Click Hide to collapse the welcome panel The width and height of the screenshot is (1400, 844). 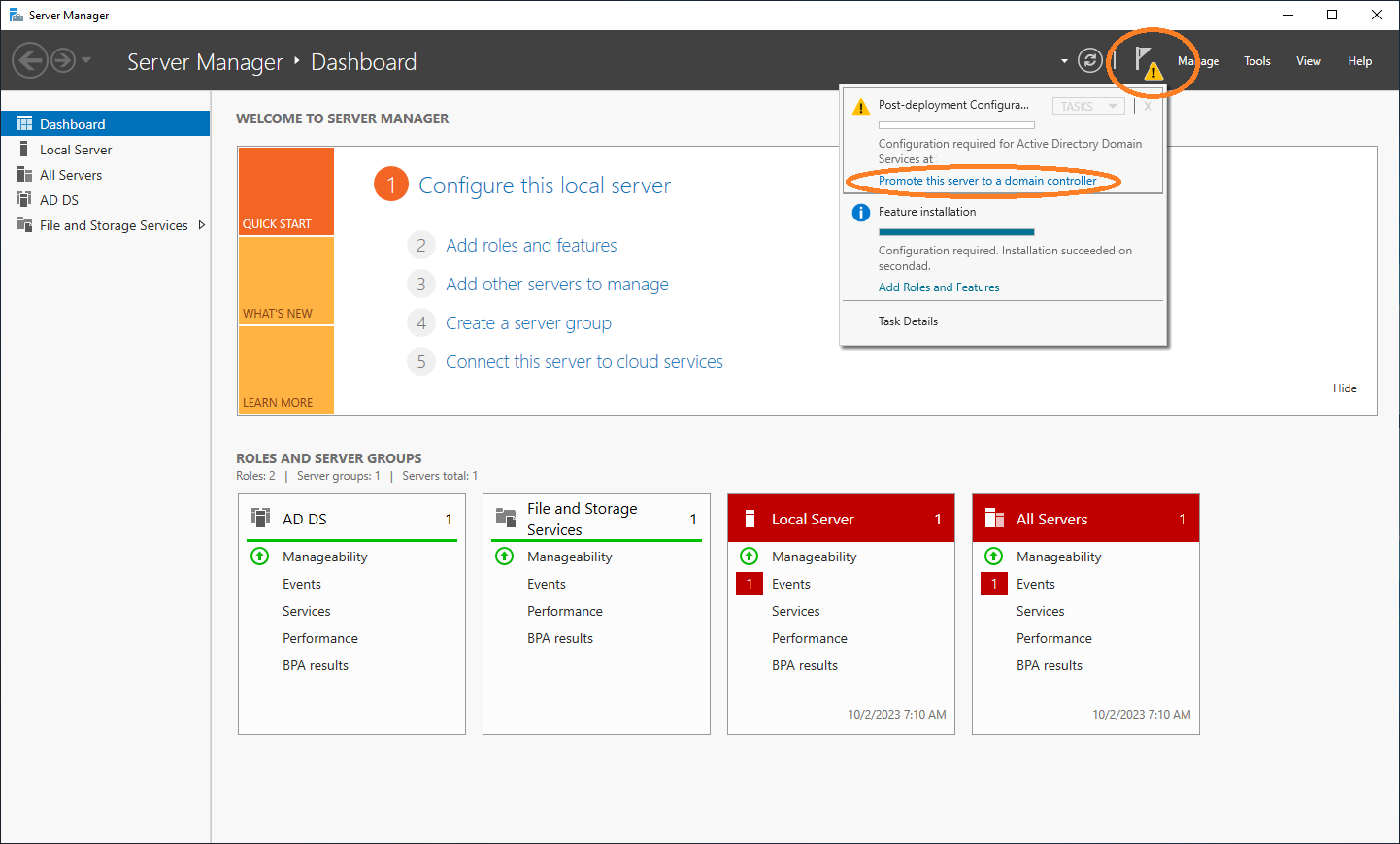(1344, 388)
